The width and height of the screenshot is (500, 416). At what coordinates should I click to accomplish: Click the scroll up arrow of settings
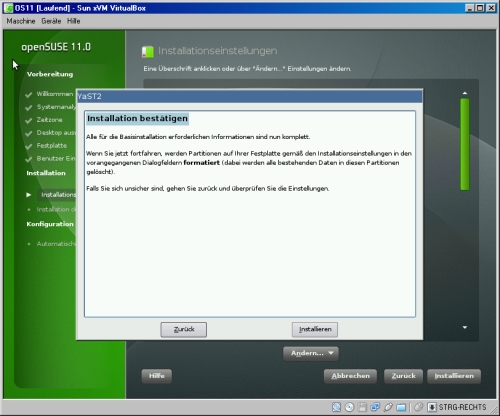click(x=465, y=93)
